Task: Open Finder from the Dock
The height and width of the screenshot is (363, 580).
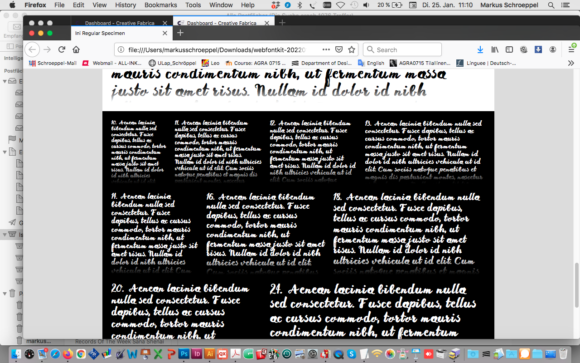Action: tap(16, 354)
